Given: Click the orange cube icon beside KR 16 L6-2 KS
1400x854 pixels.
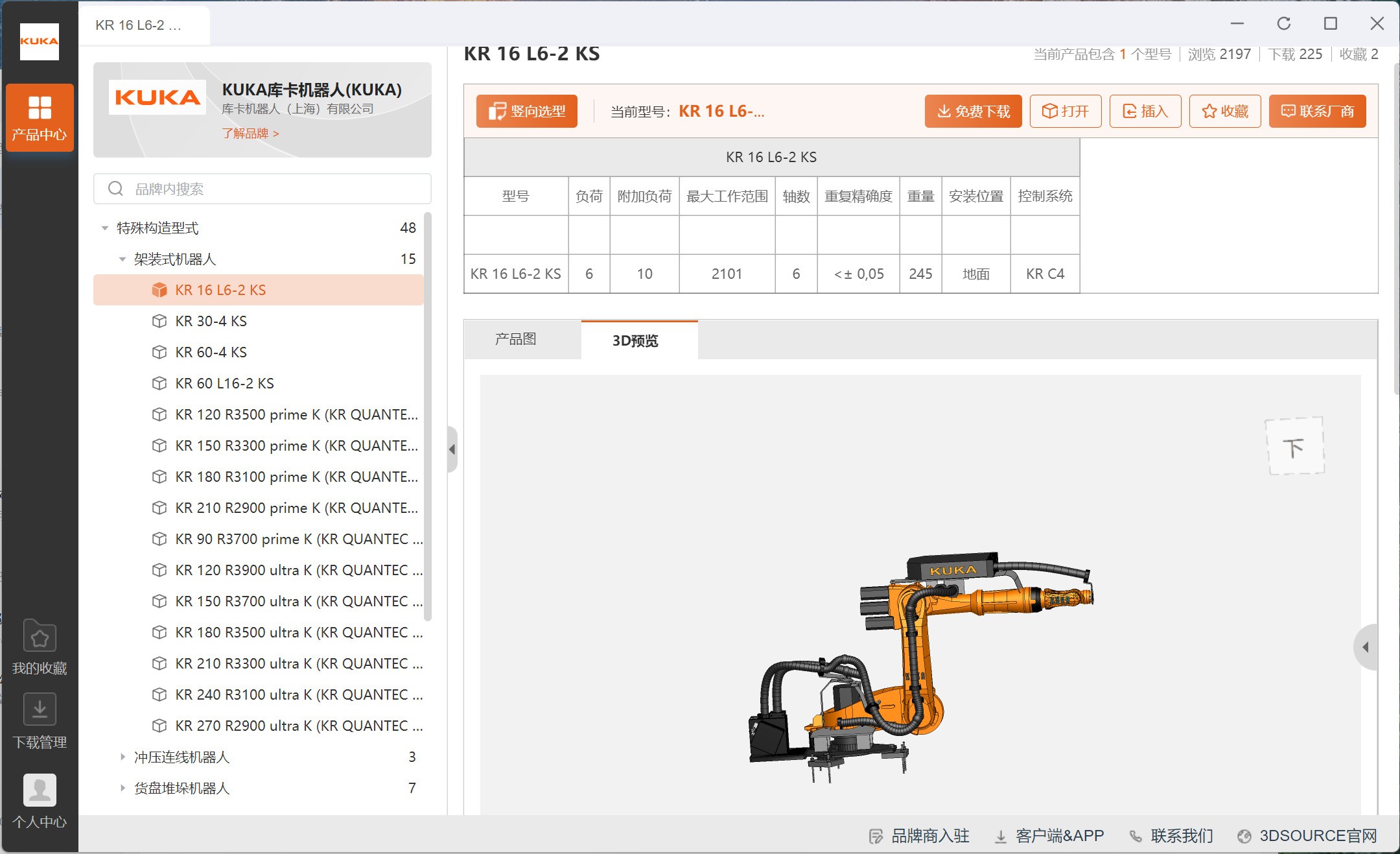Looking at the screenshot, I should click(159, 290).
